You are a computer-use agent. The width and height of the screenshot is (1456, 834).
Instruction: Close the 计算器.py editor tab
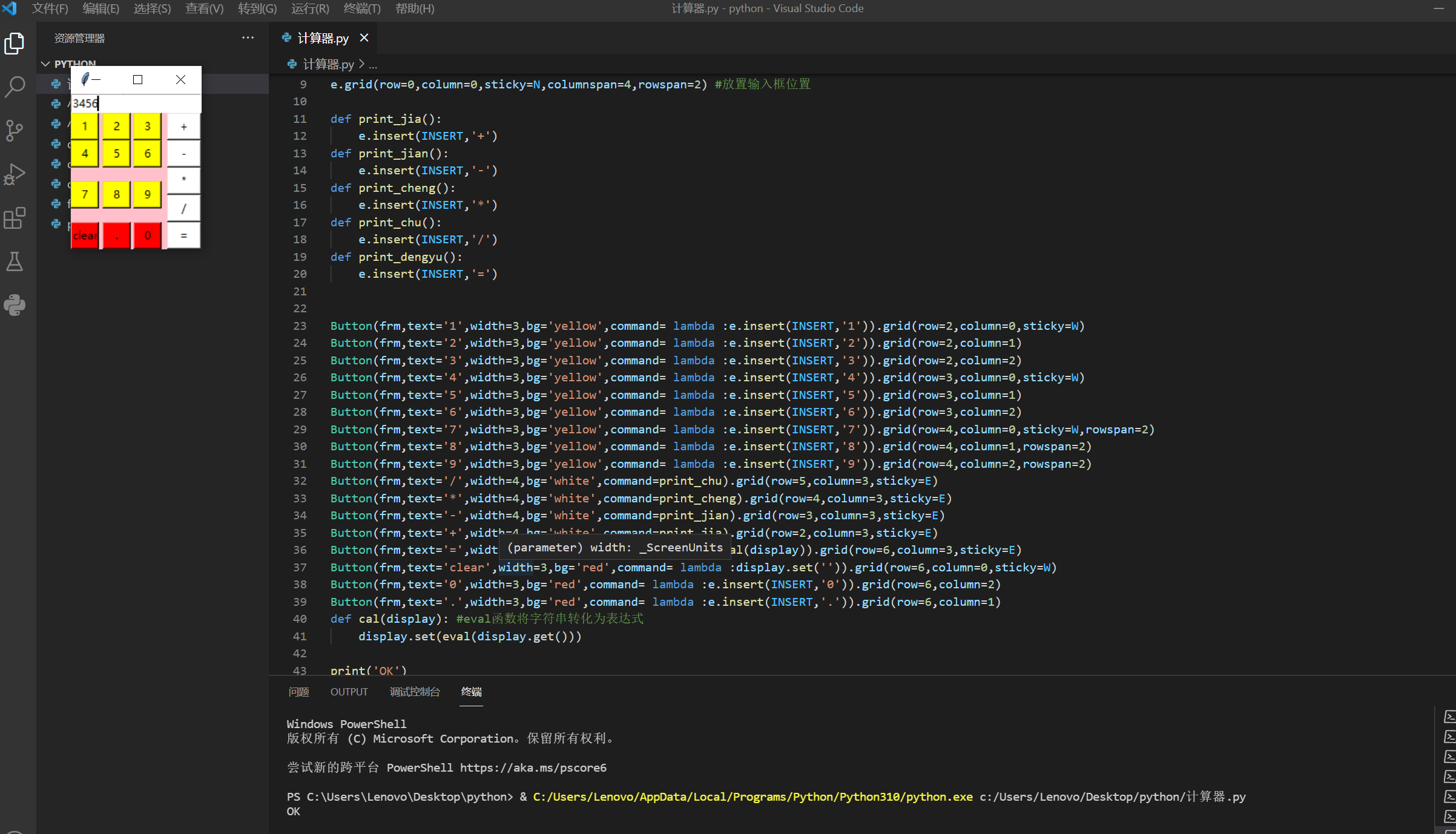pos(364,38)
